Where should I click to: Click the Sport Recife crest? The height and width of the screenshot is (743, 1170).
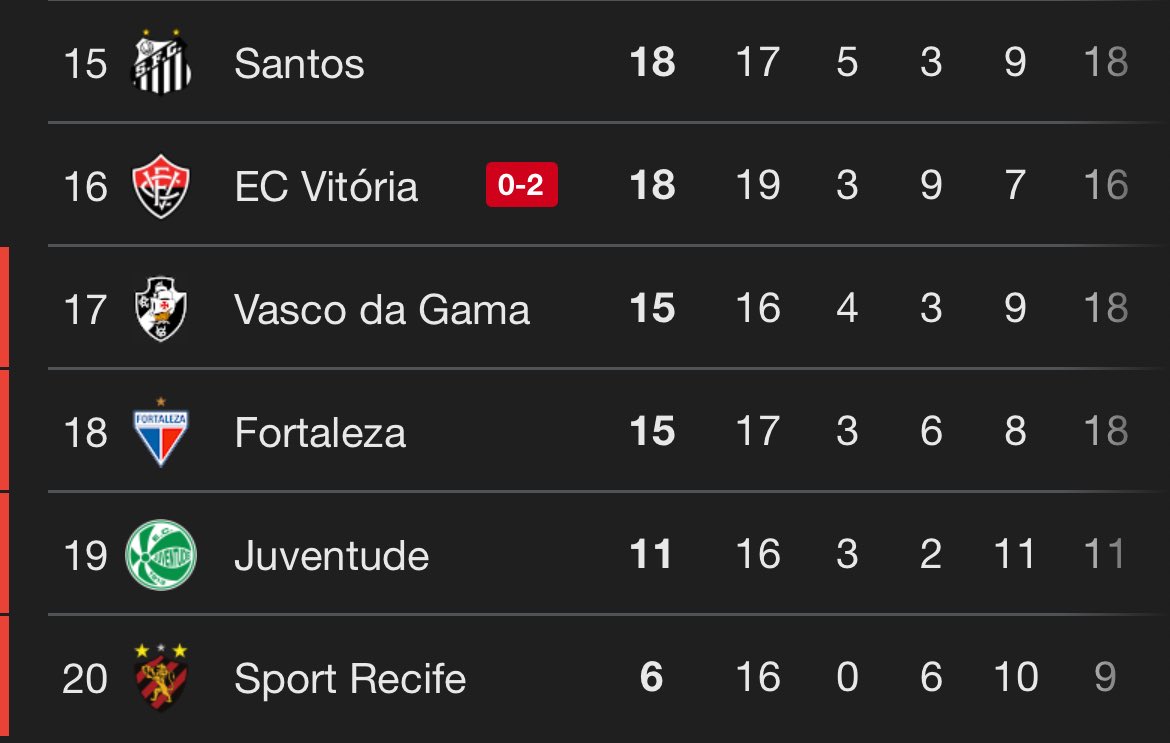(x=161, y=677)
